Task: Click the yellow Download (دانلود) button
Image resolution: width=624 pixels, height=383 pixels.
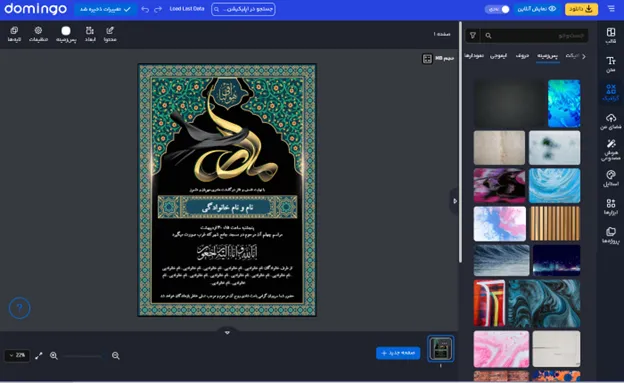Action: (x=581, y=9)
